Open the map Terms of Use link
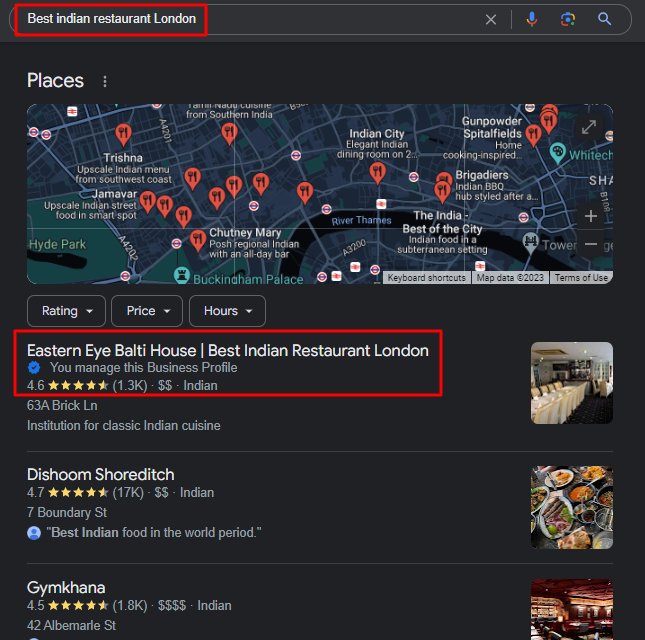This screenshot has width=645, height=640. (x=581, y=278)
